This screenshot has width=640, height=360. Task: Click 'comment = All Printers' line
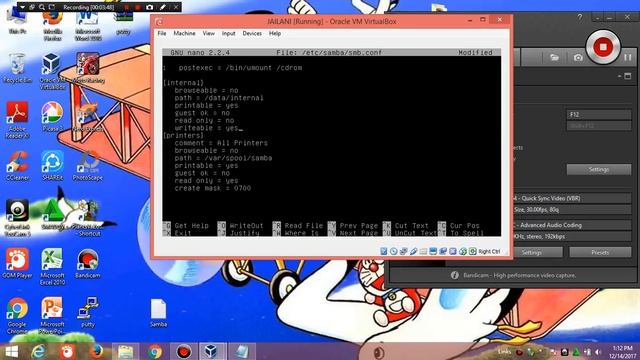pos(221,143)
